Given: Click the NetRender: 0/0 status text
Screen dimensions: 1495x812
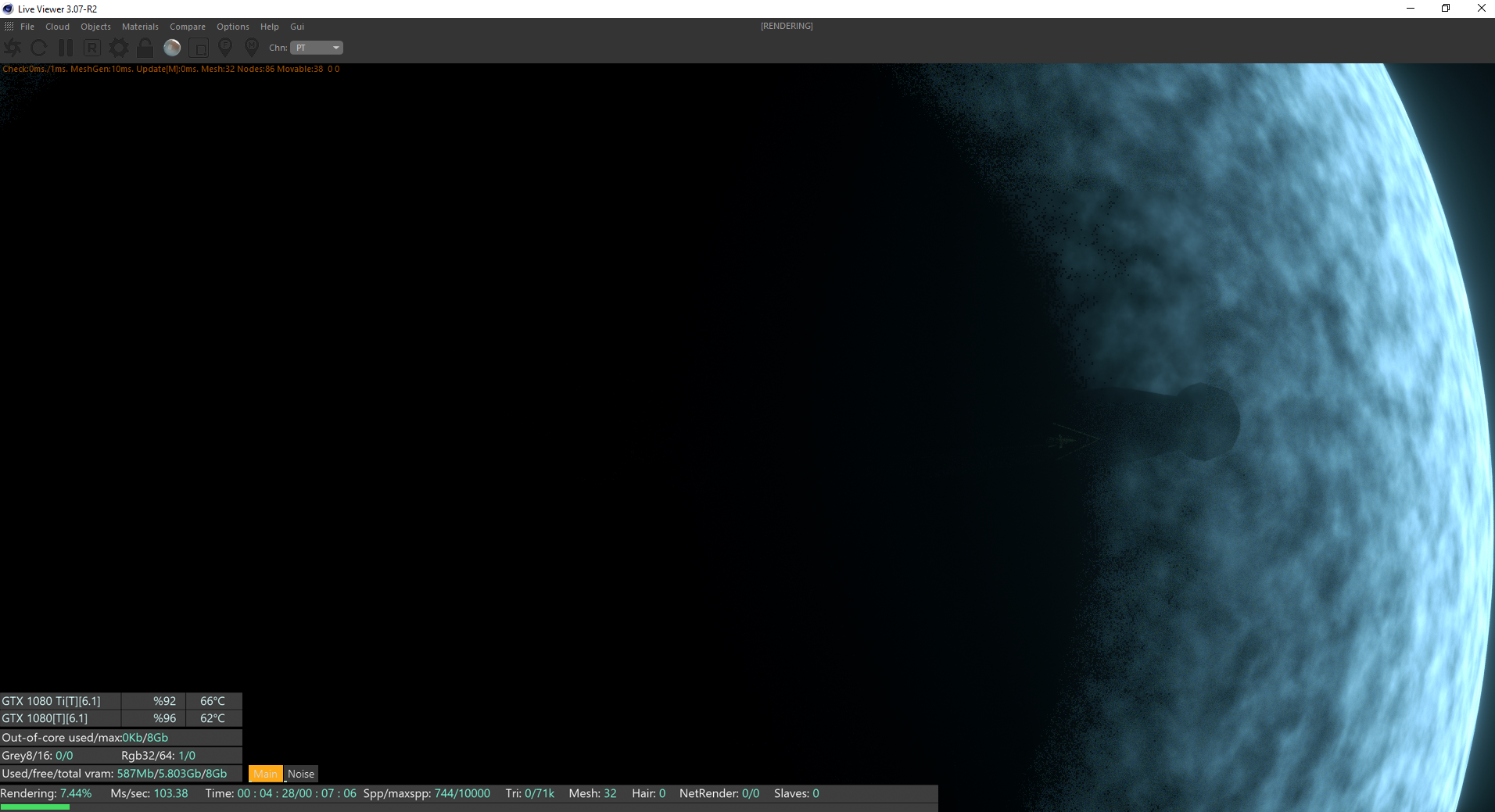Looking at the screenshot, I should tap(719, 793).
